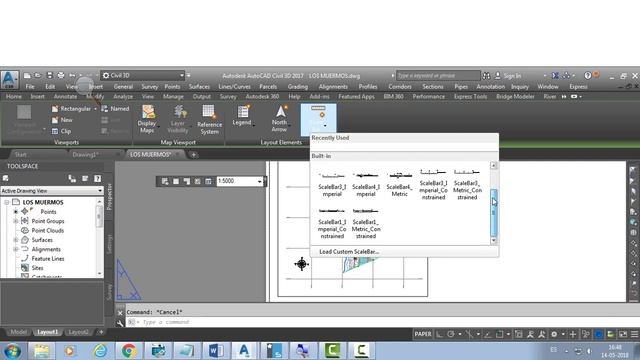Expand the Alignments tree node
The height and width of the screenshot is (360, 640).
click(x=16, y=249)
